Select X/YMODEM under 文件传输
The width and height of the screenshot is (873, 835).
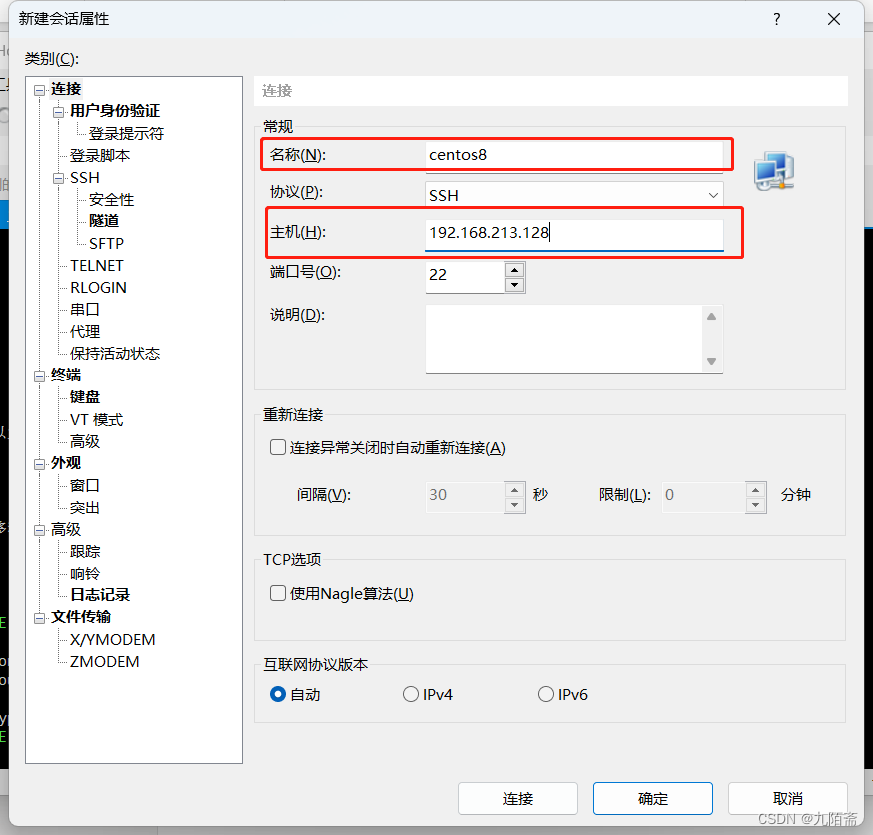click(112, 640)
